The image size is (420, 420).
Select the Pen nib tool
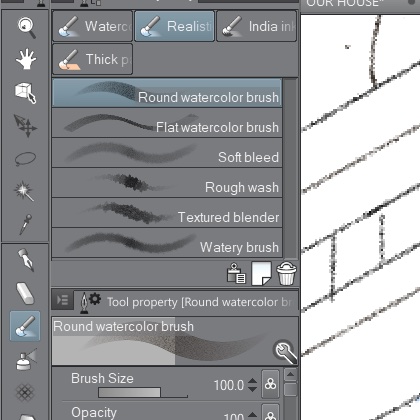click(x=26, y=260)
